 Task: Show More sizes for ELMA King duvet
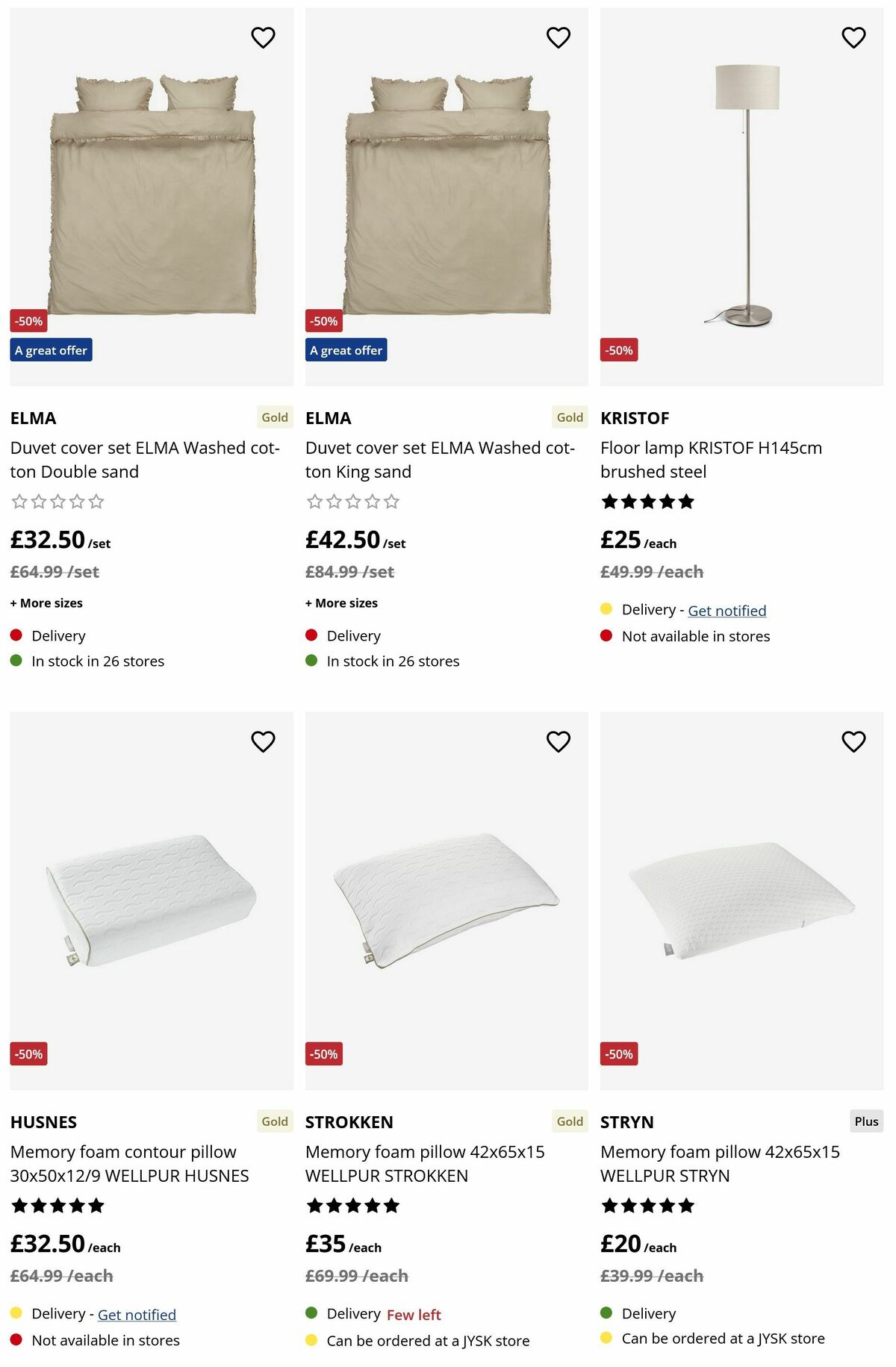pyautogui.click(x=341, y=603)
